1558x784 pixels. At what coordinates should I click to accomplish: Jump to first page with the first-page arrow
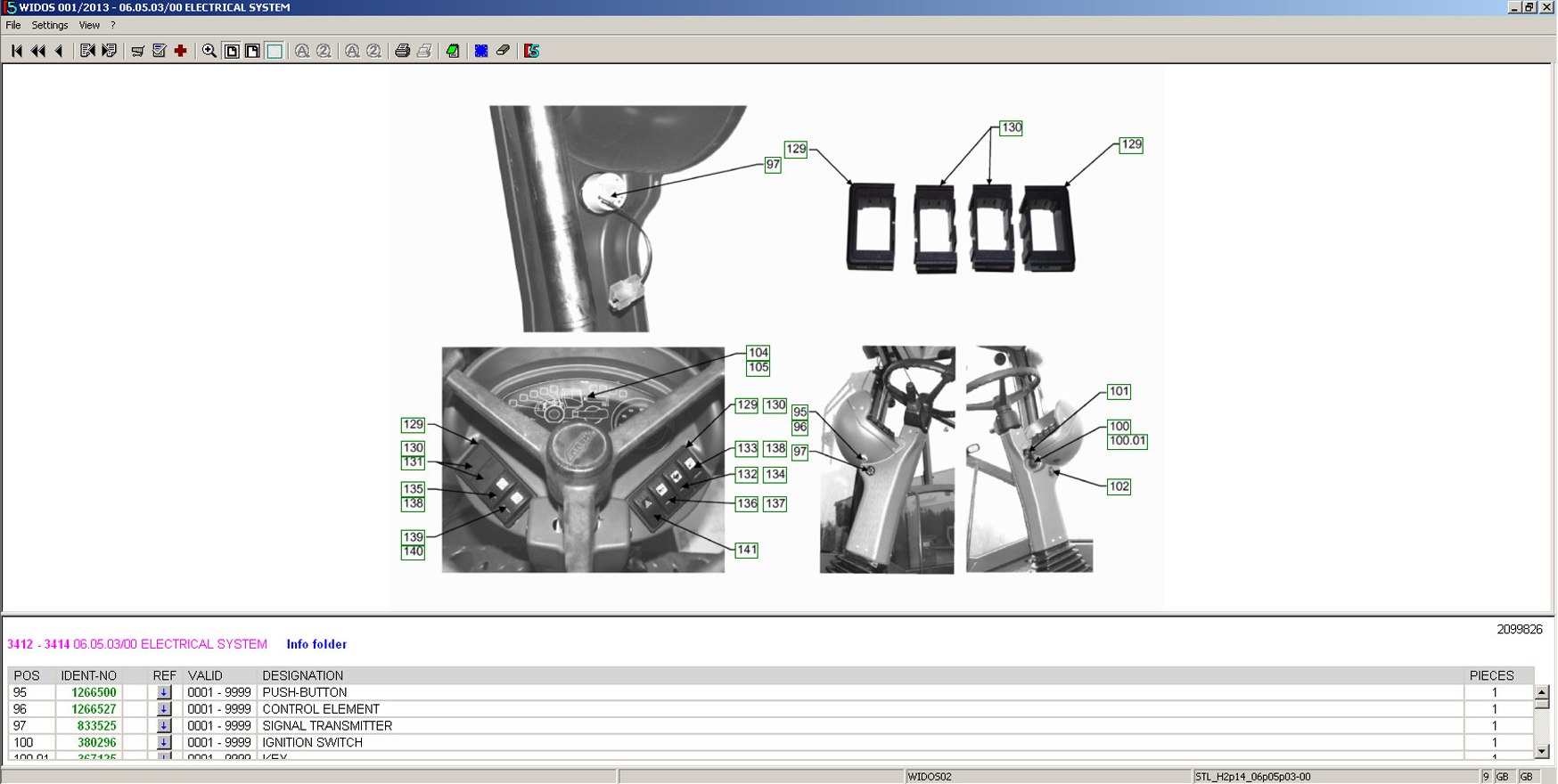[16, 51]
